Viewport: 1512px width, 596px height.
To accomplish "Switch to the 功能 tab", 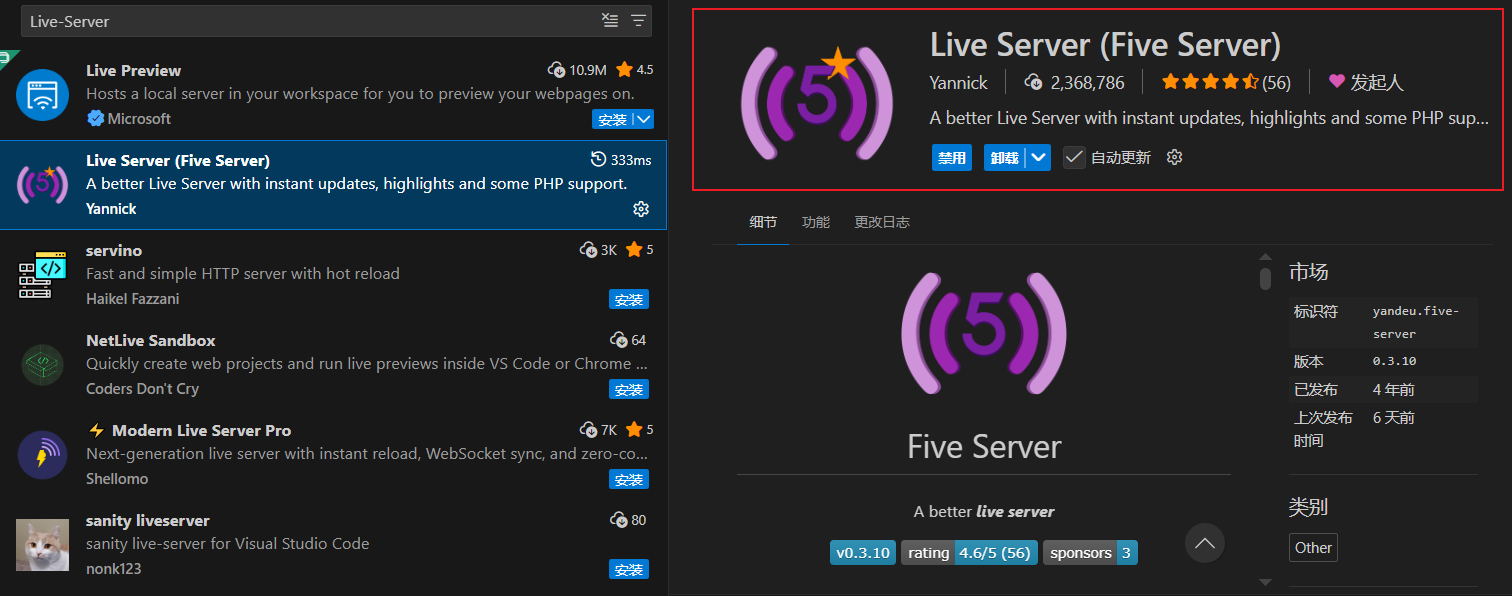I will click(816, 222).
